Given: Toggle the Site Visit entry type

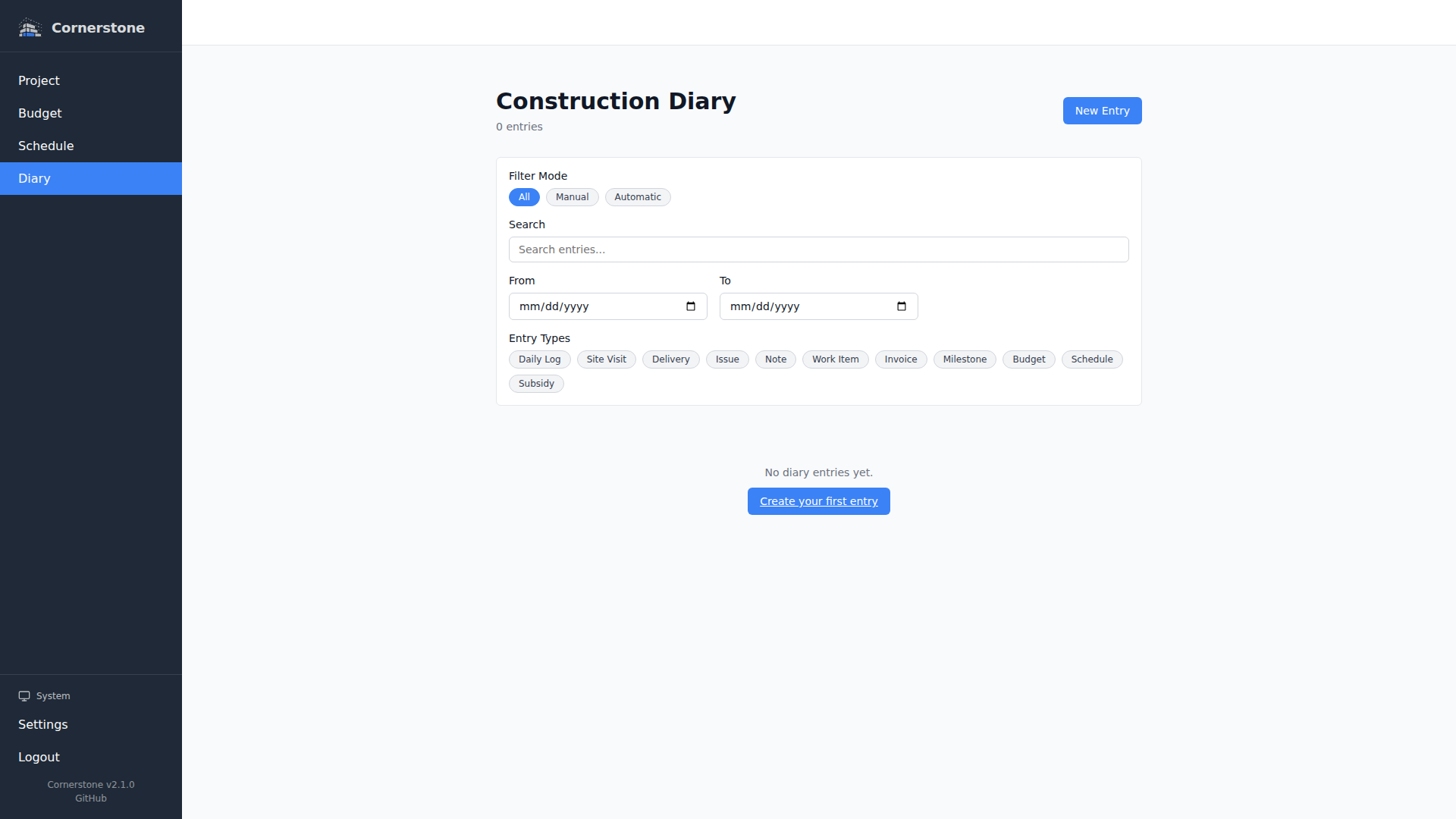Looking at the screenshot, I should [x=606, y=359].
